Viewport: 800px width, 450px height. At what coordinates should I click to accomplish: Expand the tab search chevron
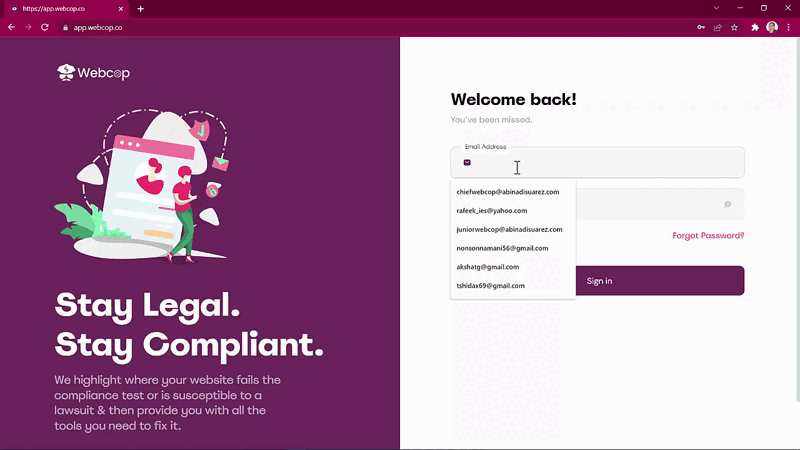click(716, 8)
